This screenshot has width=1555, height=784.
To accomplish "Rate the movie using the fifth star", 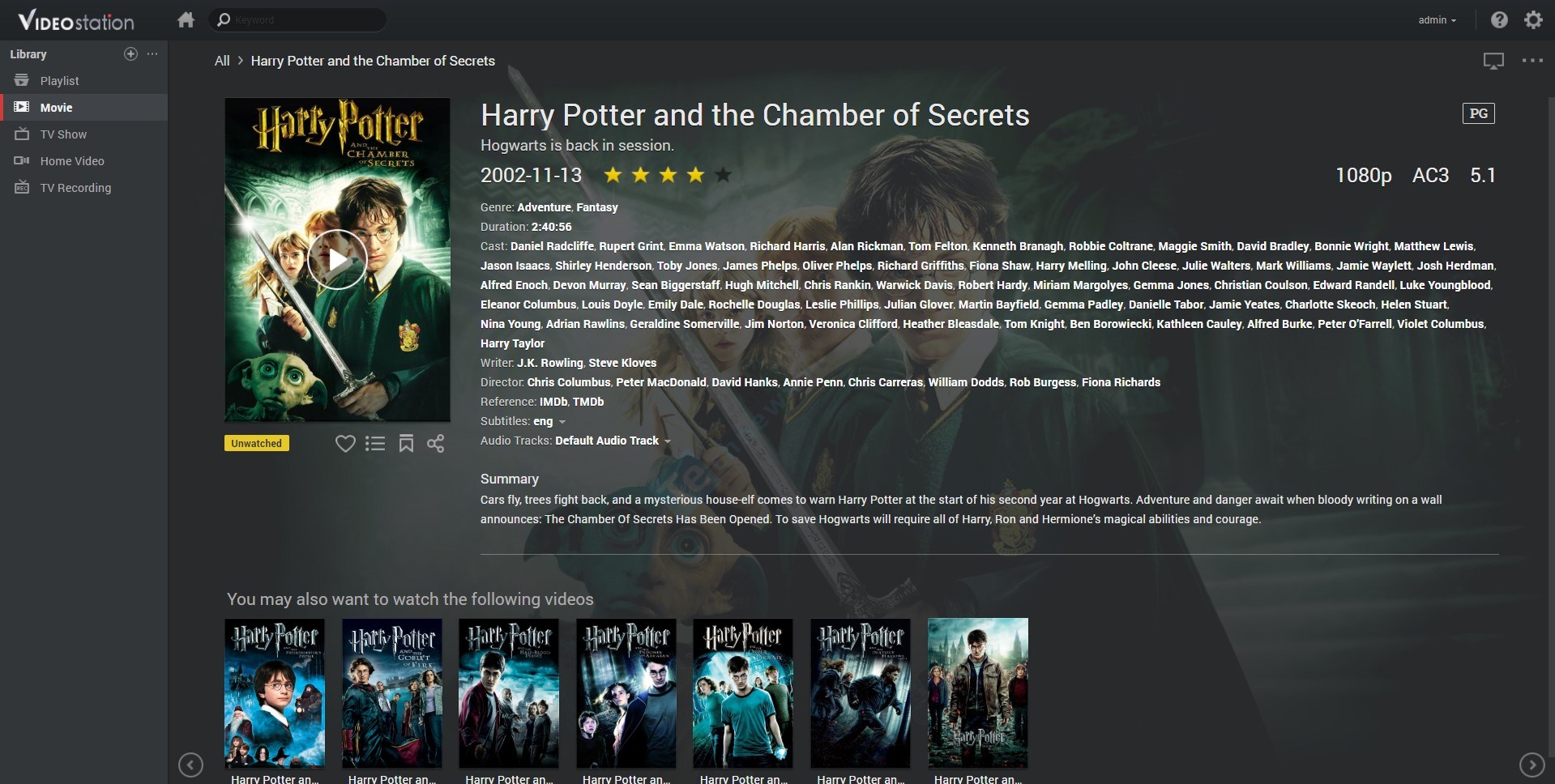I will (x=723, y=174).
